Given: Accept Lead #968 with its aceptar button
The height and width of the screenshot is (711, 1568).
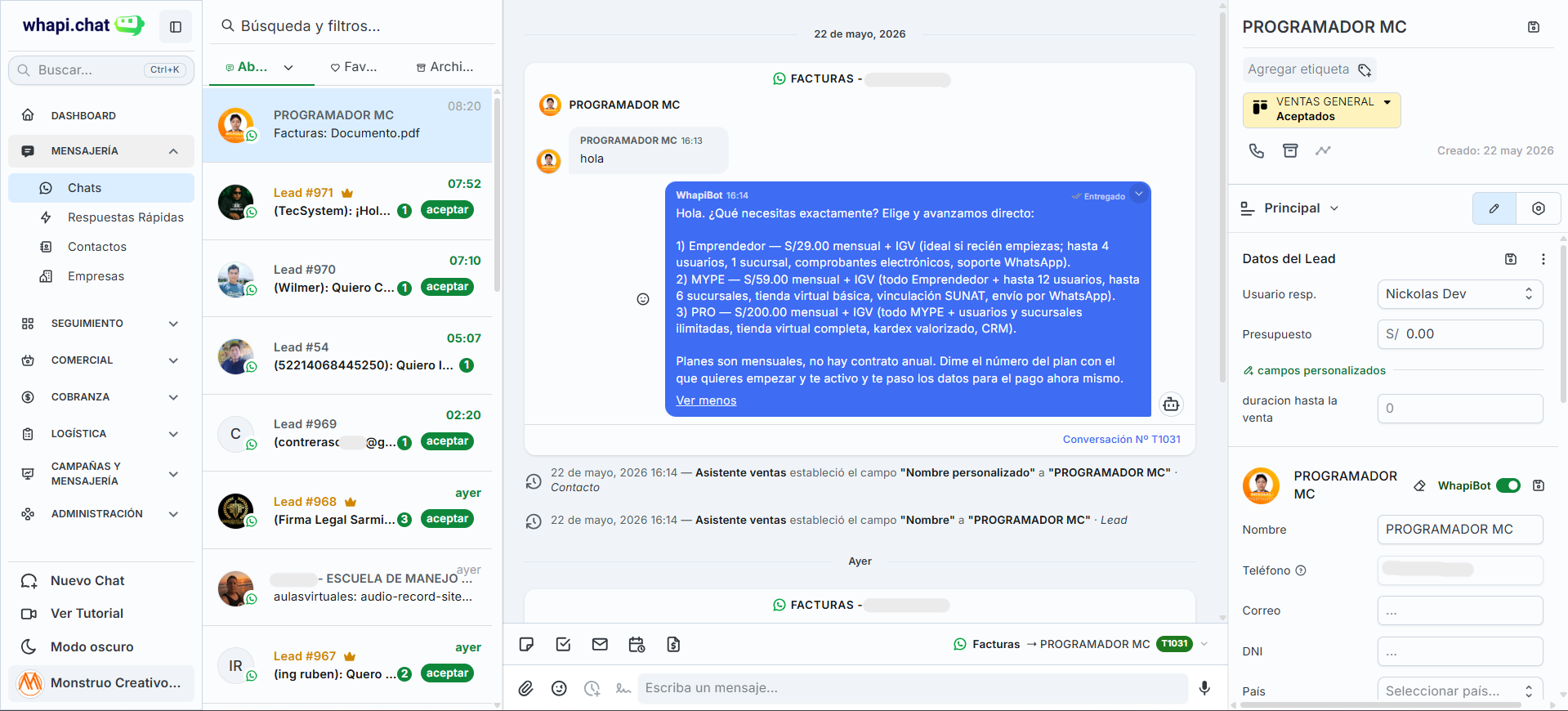Looking at the screenshot, I should pyautogui.click(x=447, y=519).
